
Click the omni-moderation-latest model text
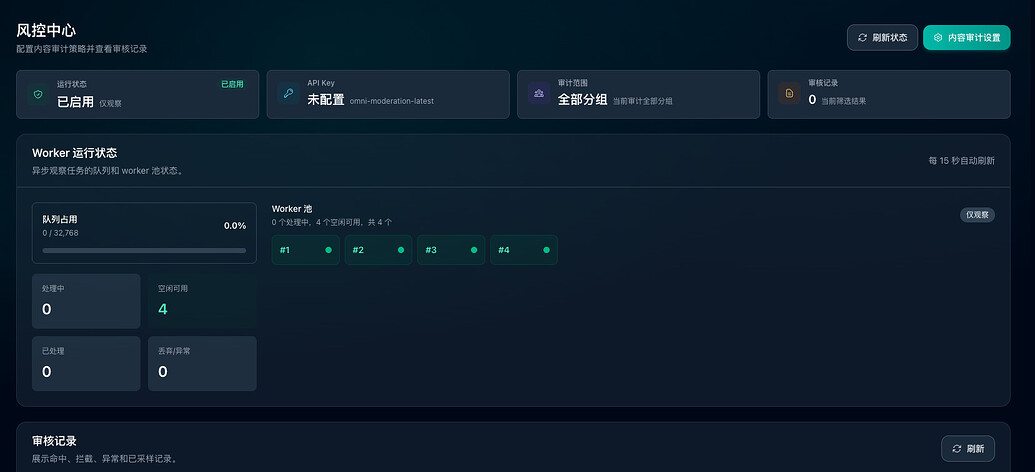(391, 102)
